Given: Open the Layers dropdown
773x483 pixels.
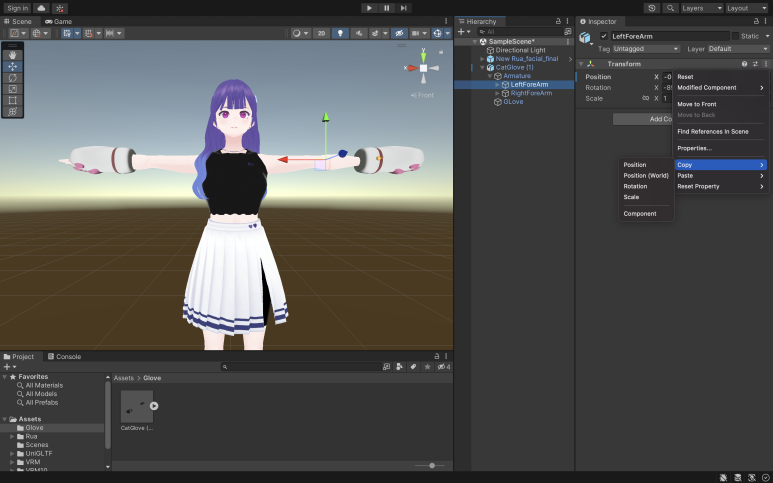Looking at the screenshot, I should [x=702, y=8].
